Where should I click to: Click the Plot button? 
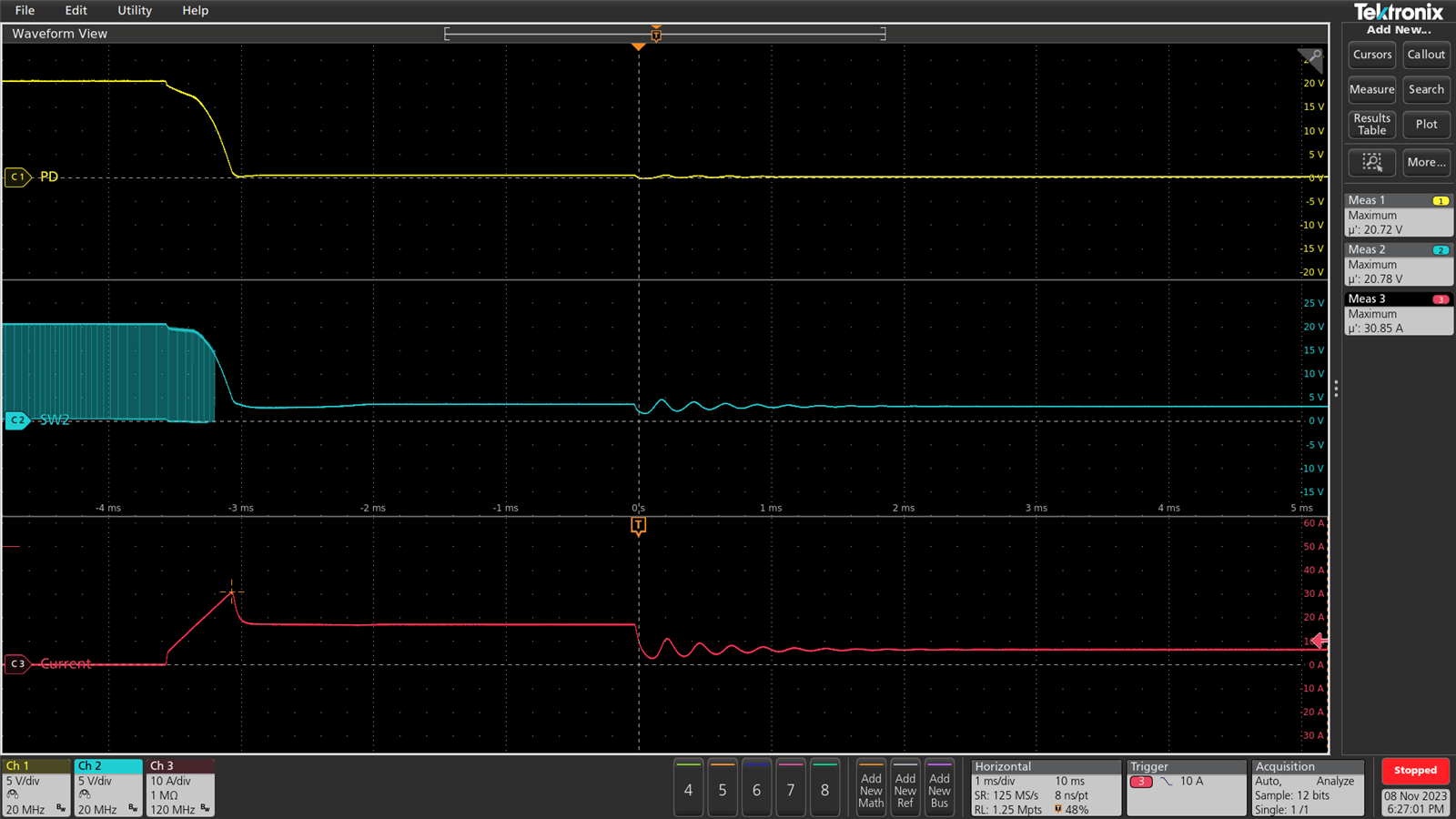click(x=1426, y=124)
